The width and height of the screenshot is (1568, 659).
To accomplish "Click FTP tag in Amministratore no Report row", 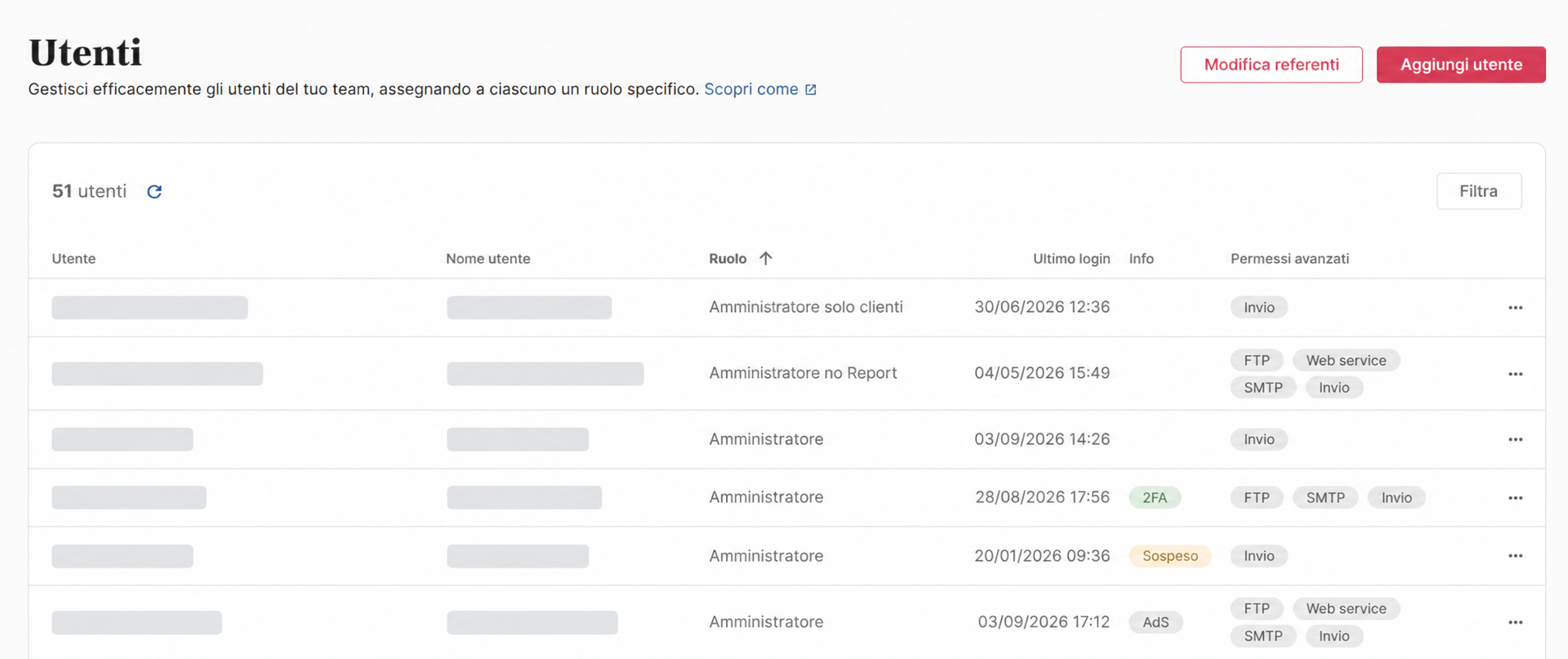I will point(1257,360).
